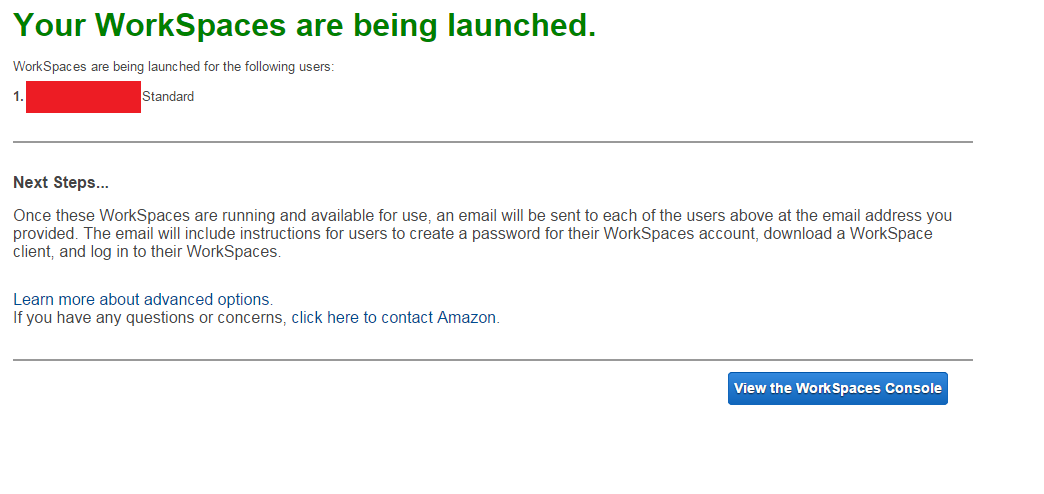Click the Next Steps... heading
This screenshot has height=494, width=1044.
pyautogui.click(x=61, y=182)
